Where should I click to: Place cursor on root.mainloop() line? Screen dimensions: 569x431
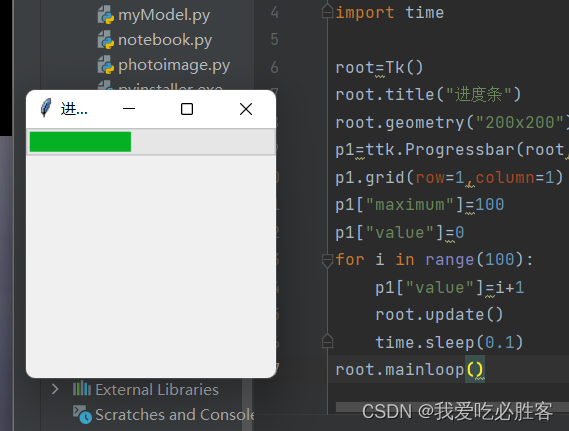click(x=410, y=370)
